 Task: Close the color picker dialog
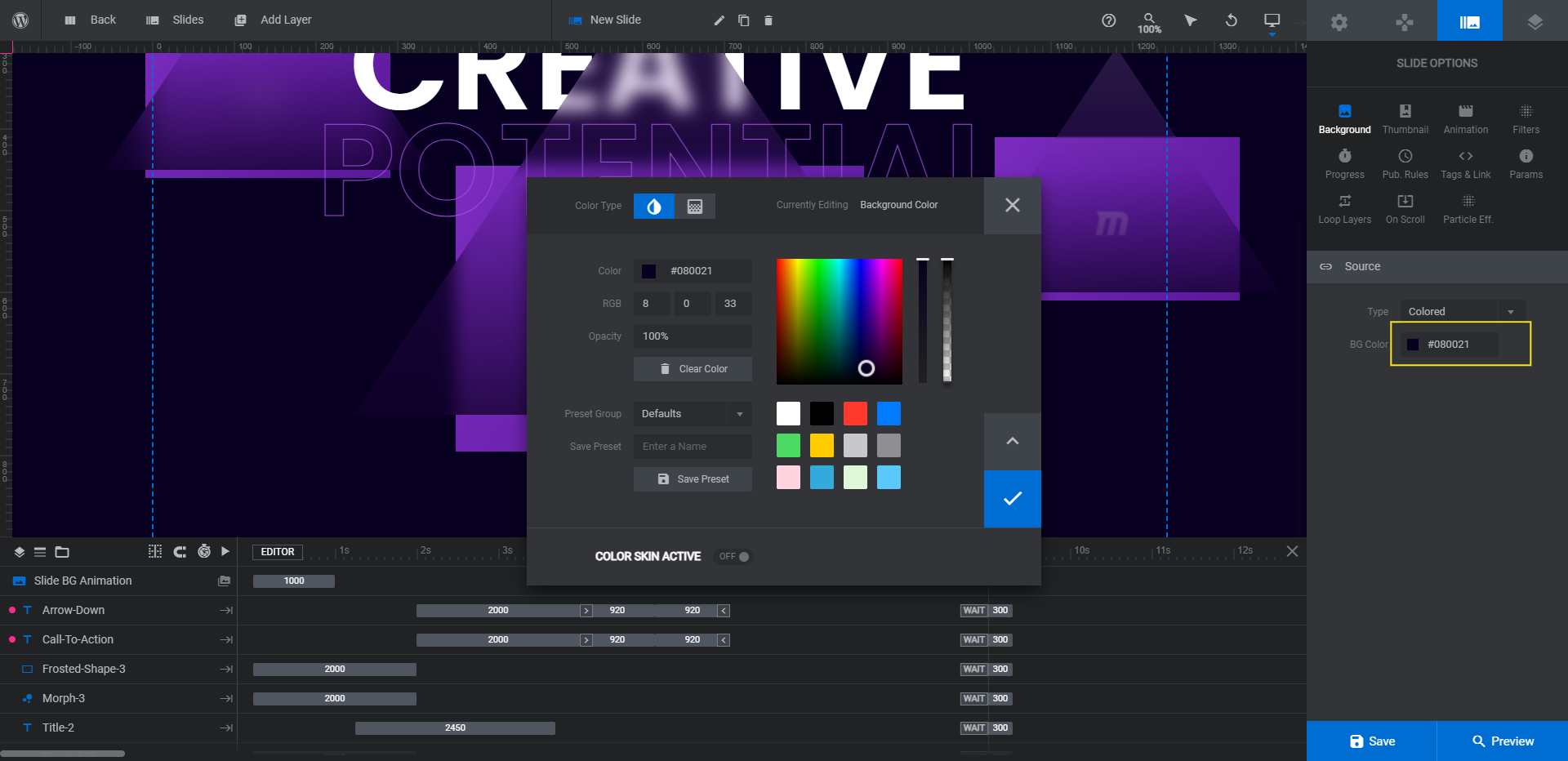[1013, 206]
